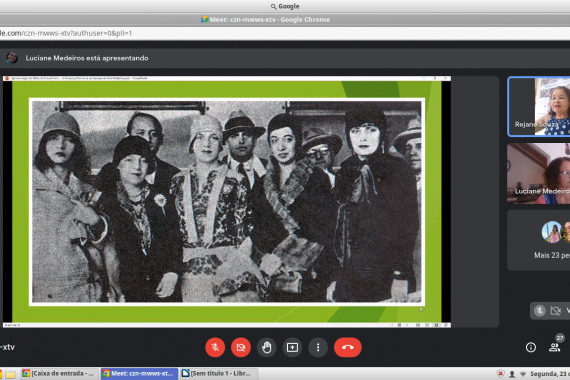The height and width of the screenshot is (380, 570).
Task: Turn on the camera in Meet
Action: [241, 347]
